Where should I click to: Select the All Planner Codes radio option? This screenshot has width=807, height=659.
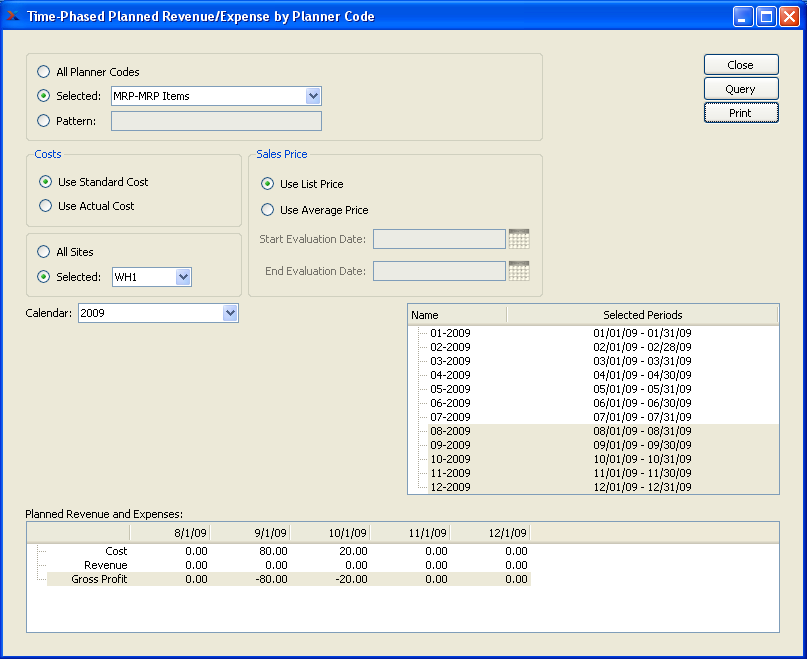pos(43,72)
